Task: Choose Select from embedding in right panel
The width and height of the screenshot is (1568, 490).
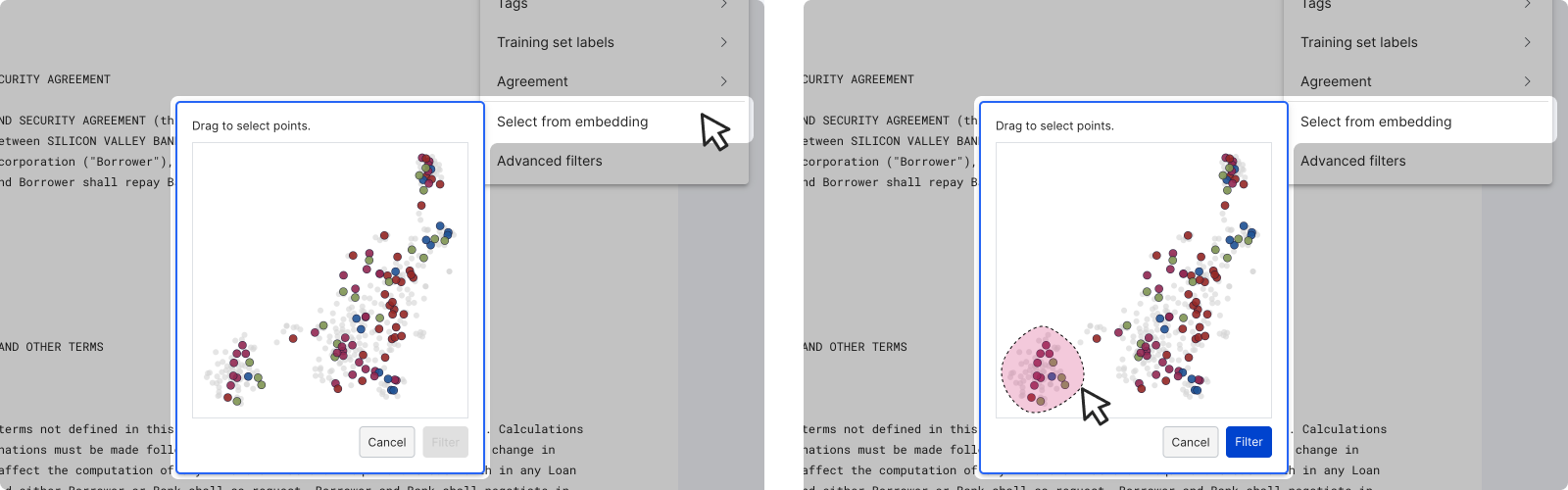Action: coord(1422,122)
